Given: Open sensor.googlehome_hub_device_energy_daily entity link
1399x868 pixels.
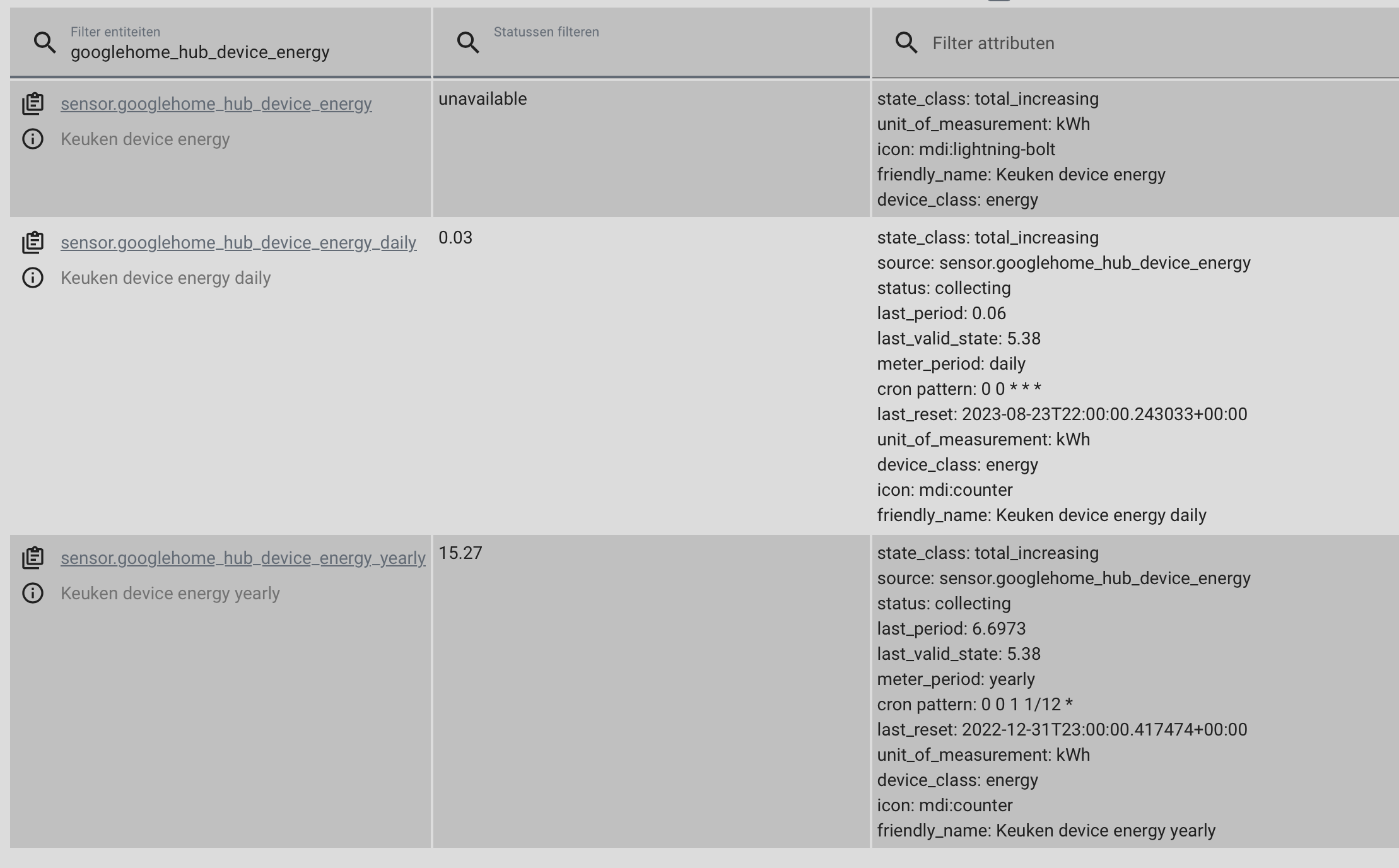Looking at the screenshot, I should pos(238,242).
